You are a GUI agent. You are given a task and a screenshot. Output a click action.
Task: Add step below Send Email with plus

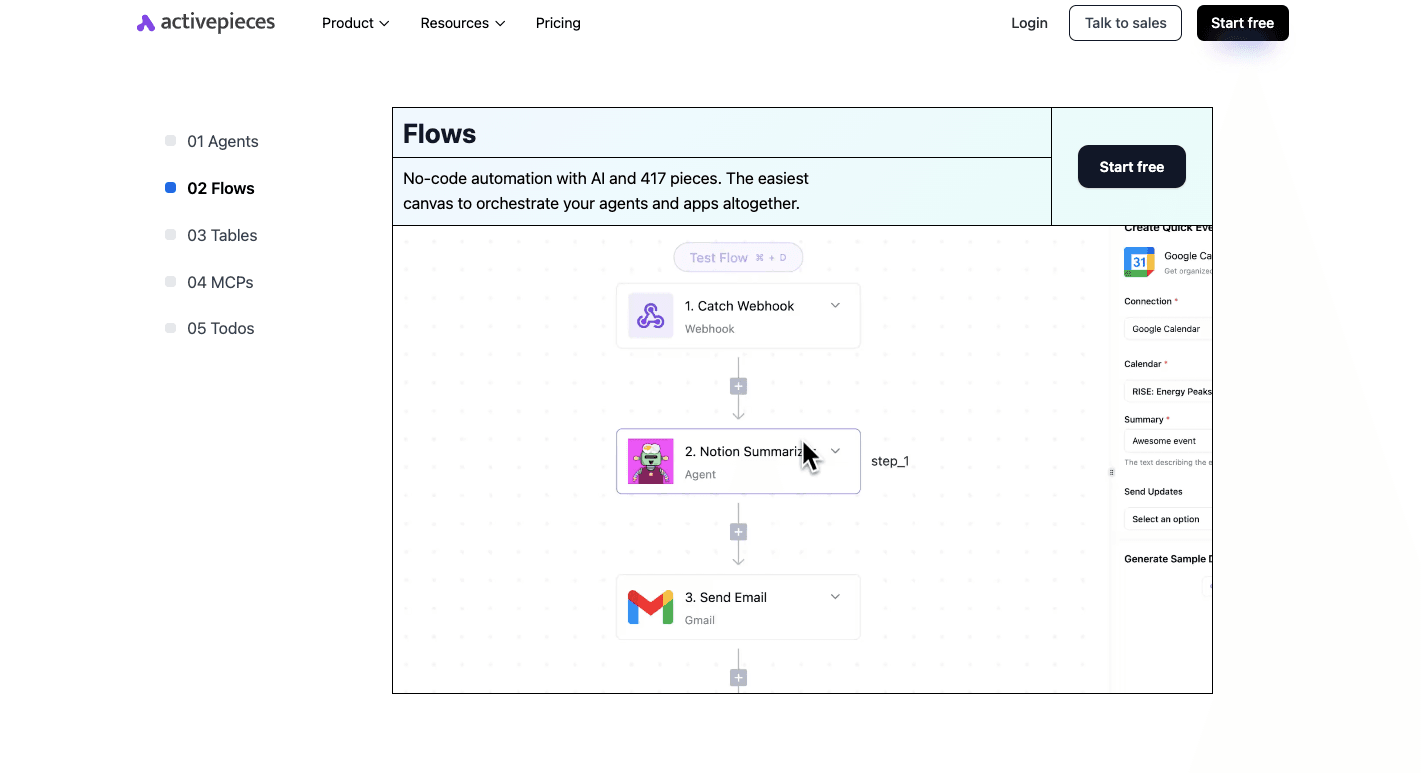pos(738,678)
